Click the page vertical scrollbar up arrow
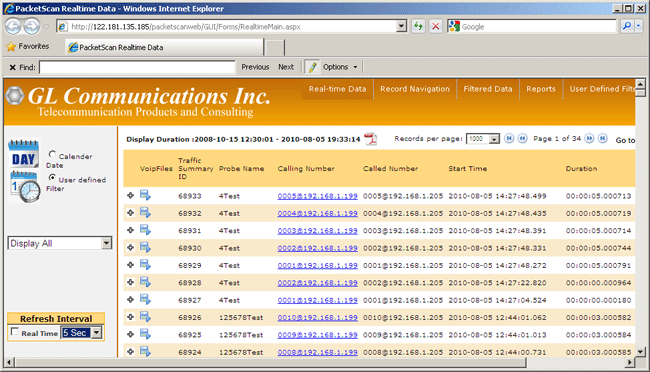 (x=640, y=84)
